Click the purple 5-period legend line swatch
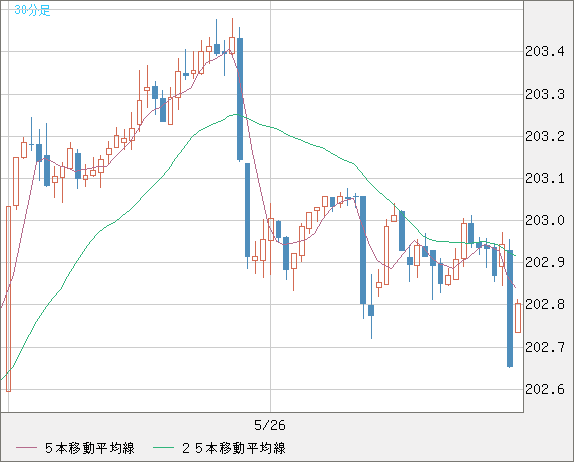Screen dimensions: 574x462 26,448
